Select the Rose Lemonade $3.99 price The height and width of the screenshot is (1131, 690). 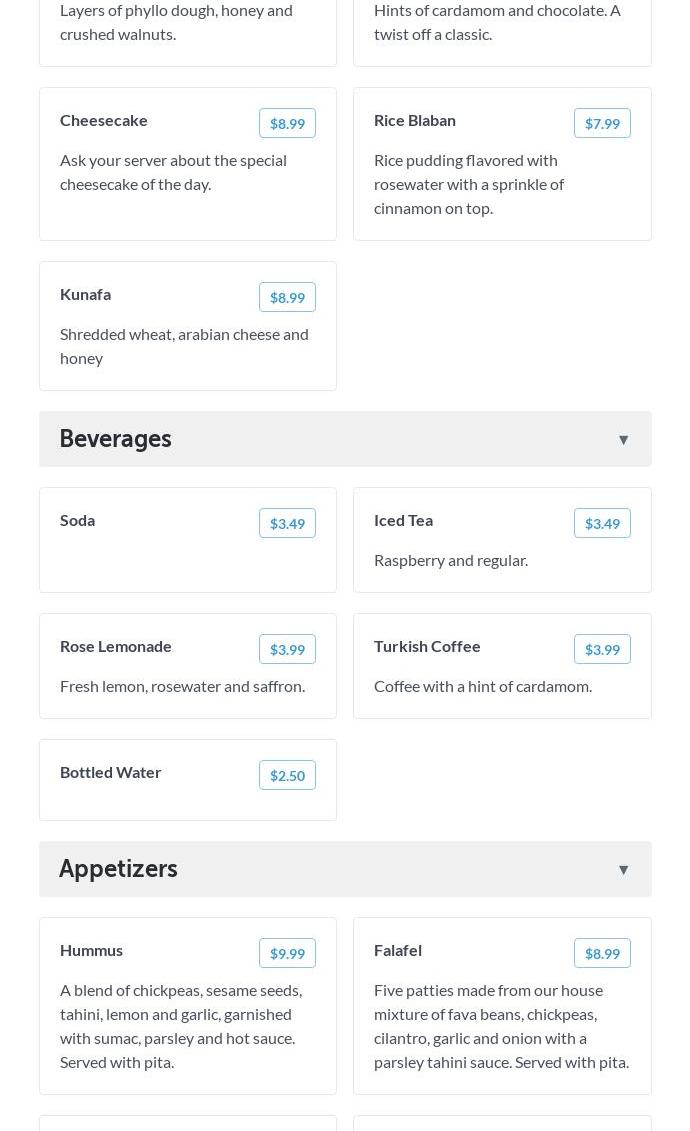287,649
